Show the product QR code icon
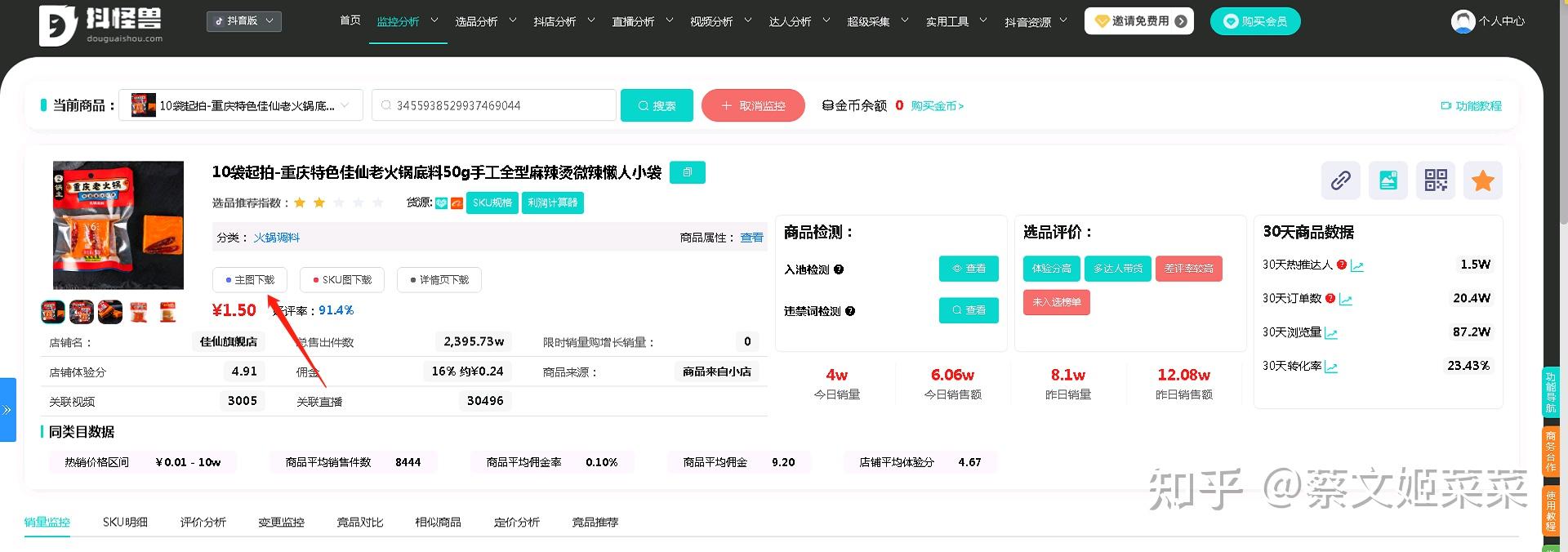The image size is (1568, 552). click(1436, 180)
